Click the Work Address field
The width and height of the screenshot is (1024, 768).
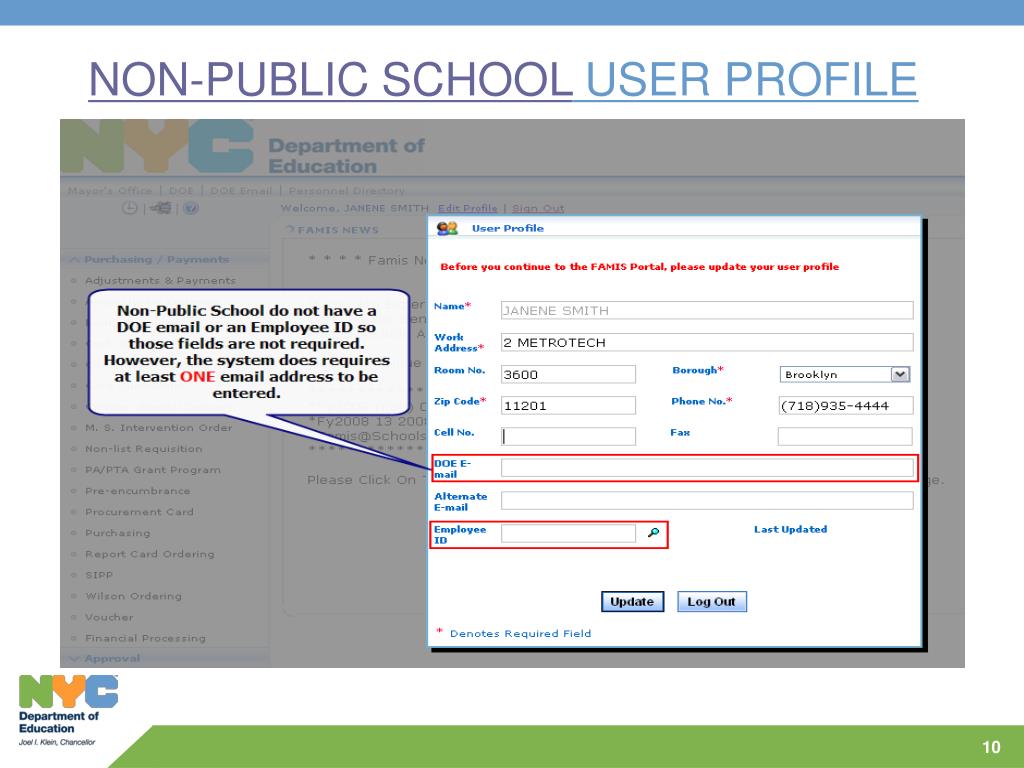coord(707,342)
